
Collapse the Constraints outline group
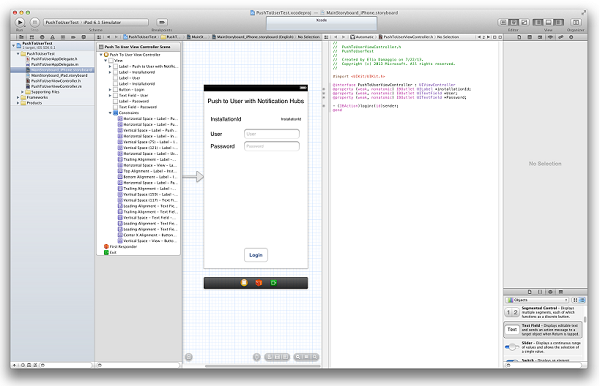point(110,113)
